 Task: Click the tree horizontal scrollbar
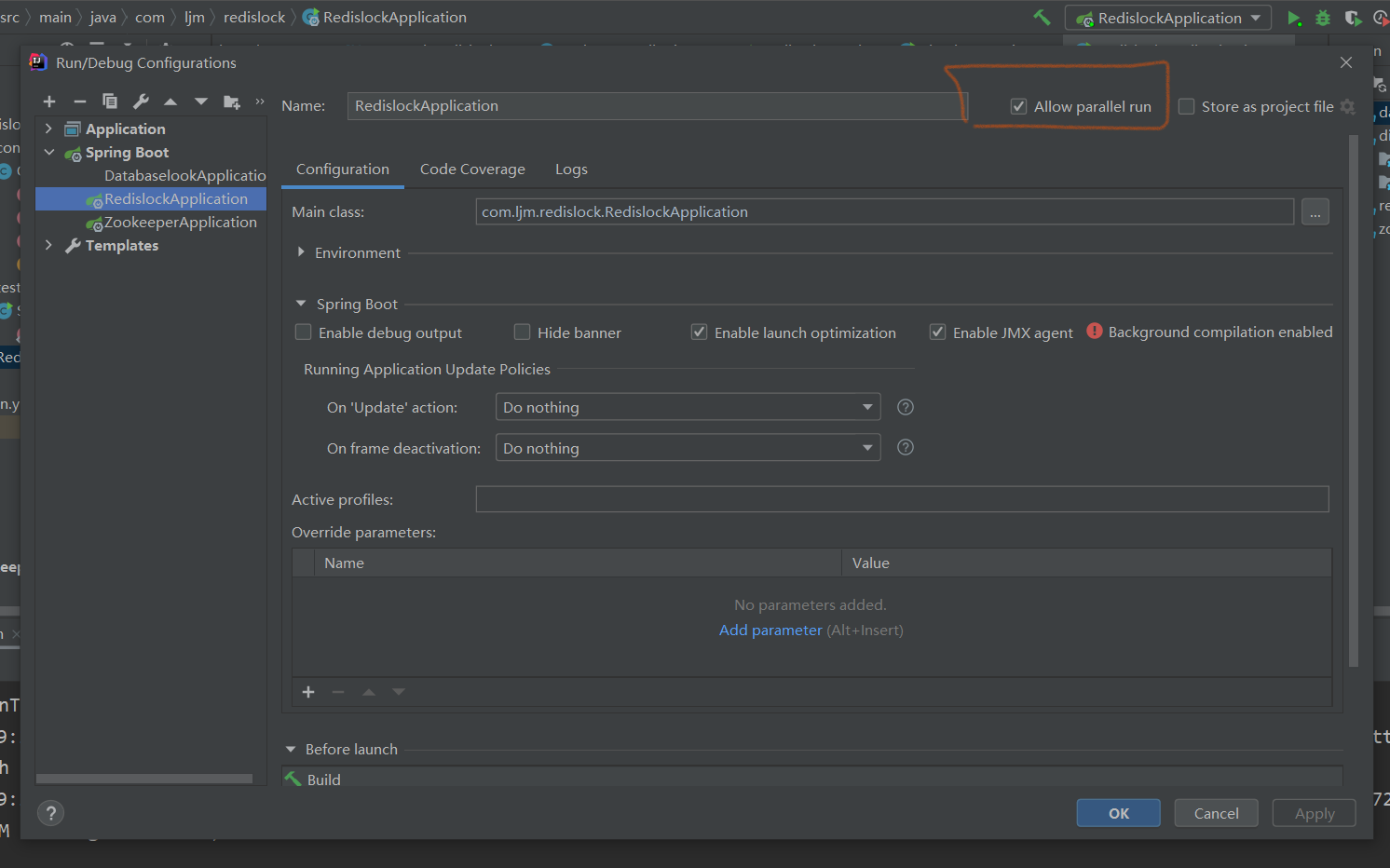(x=143, y=779)
